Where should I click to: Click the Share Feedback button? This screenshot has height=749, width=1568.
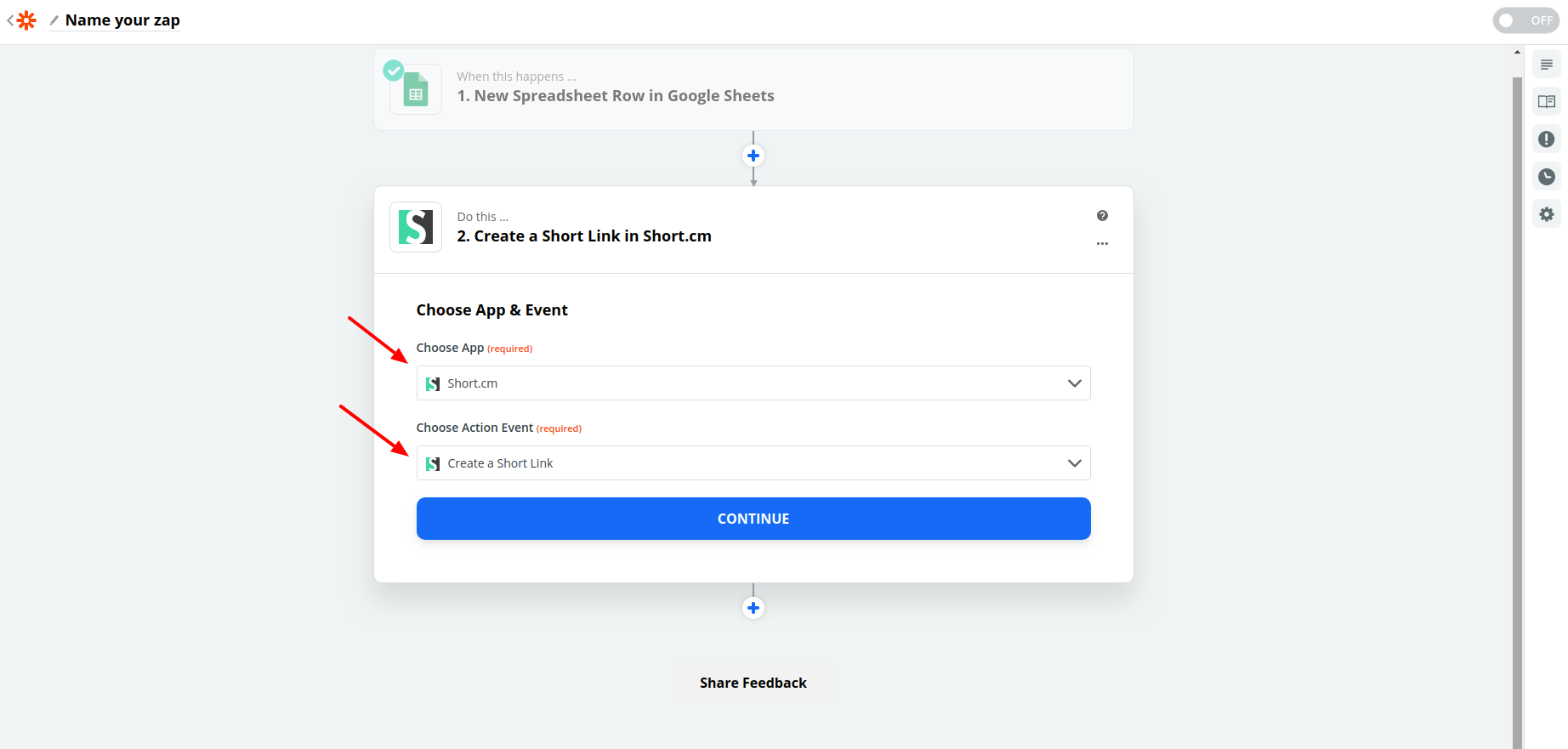click(753, 683)
